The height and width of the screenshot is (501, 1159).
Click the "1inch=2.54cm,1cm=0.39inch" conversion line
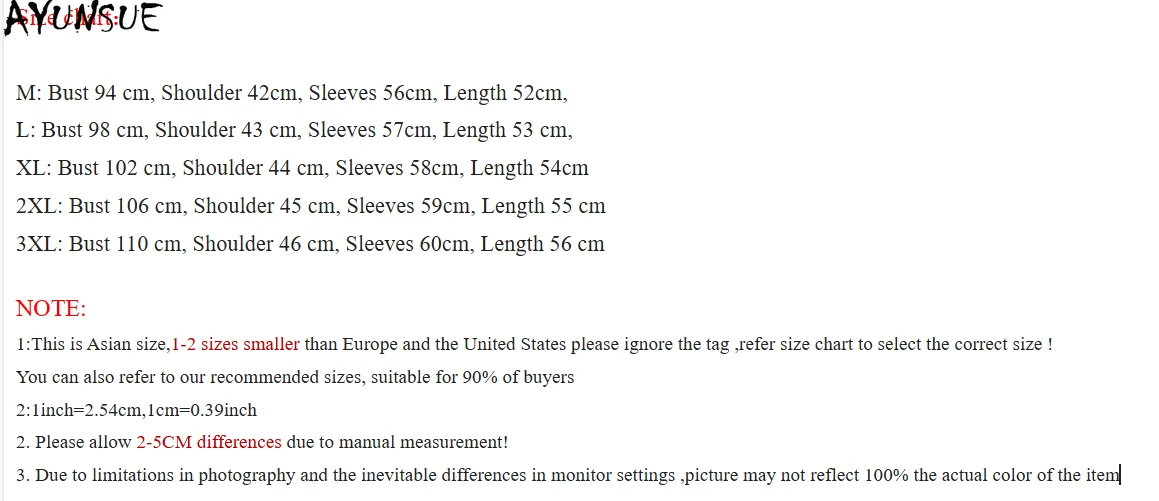click(x=136, y=410)
